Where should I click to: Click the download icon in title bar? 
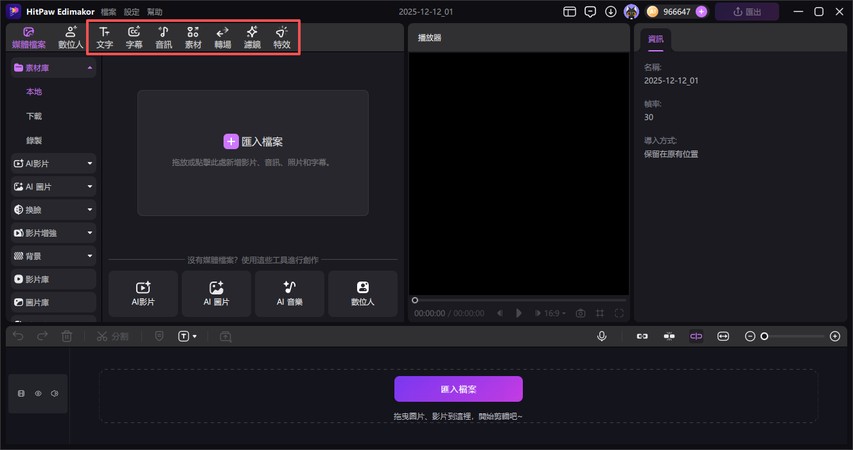click(610, 12)
